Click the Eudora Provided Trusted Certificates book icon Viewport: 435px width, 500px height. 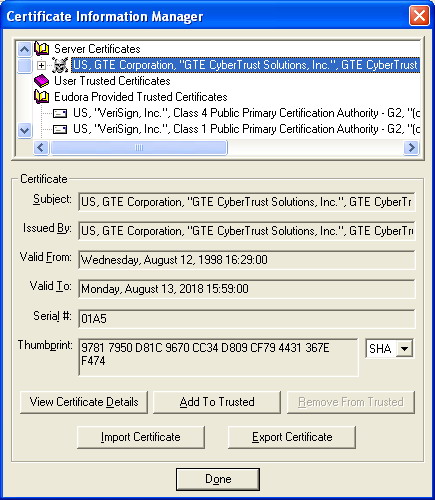click(42, 97)
